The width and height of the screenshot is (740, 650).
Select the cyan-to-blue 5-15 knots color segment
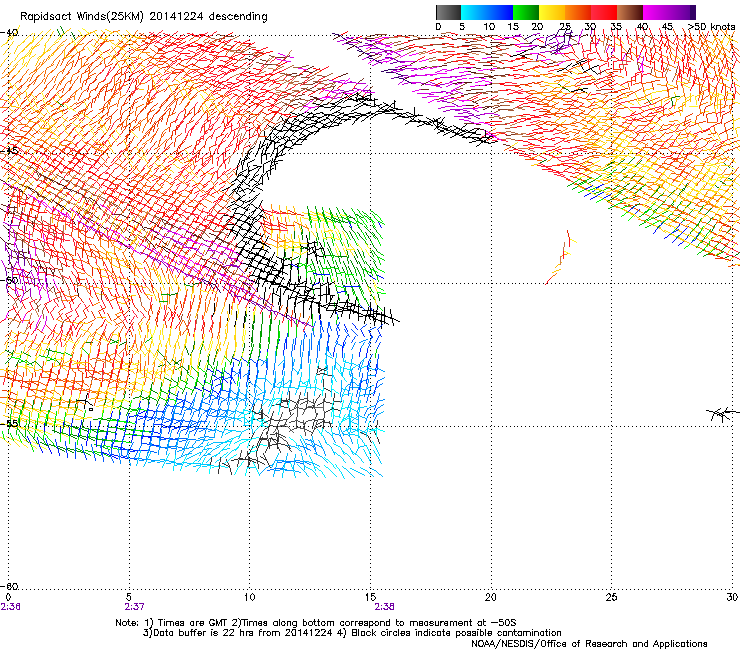[487, 12]
